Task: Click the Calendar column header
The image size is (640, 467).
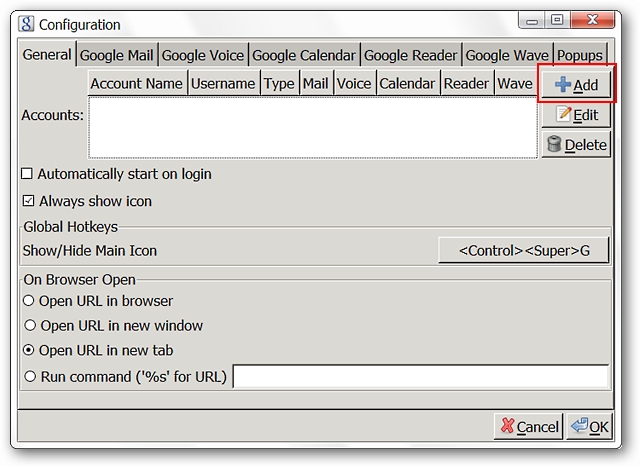Action: [408, 83]
